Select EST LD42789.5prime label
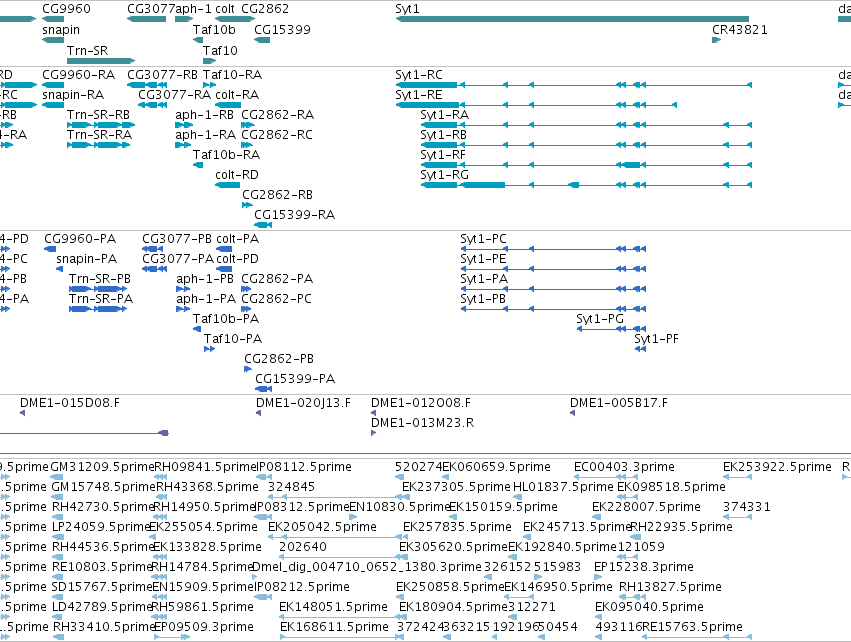The width and height of the screenshot is (851, 642). pos(103,607)
